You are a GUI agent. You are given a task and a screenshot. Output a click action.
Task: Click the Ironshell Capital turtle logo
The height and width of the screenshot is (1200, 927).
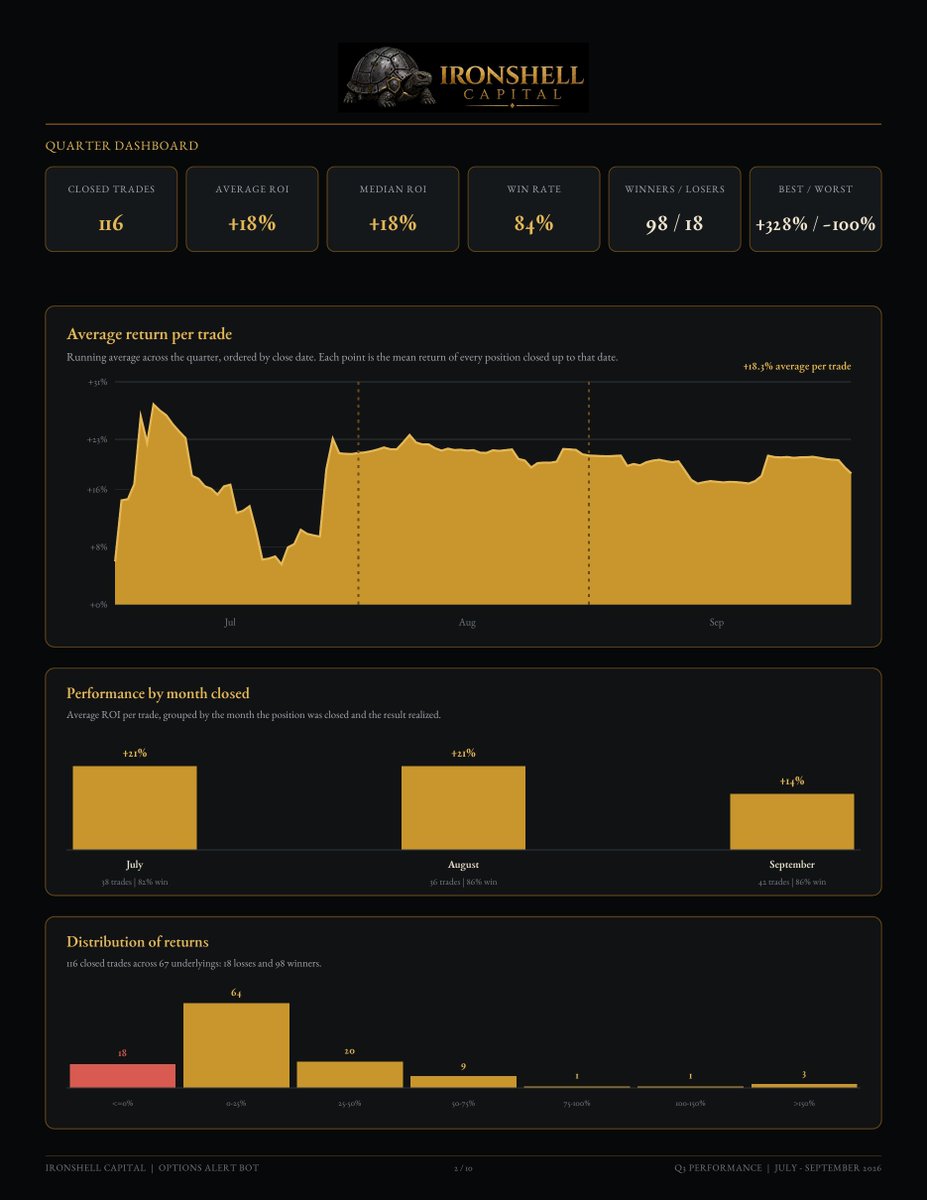pos(463,77)
